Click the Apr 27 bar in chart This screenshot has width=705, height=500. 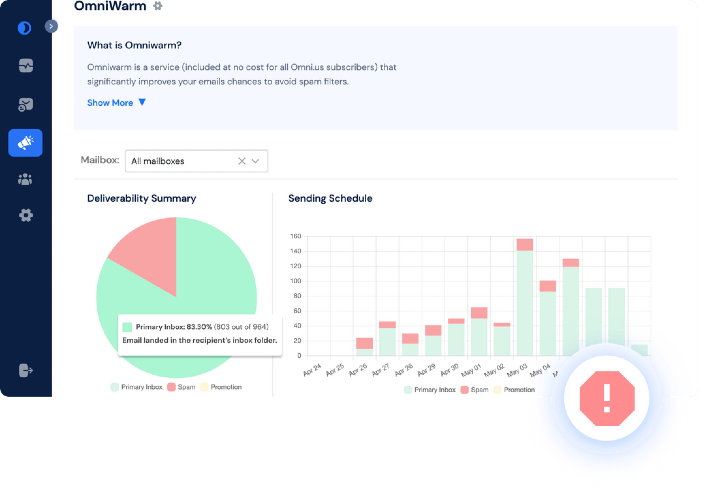click(387, 339)
